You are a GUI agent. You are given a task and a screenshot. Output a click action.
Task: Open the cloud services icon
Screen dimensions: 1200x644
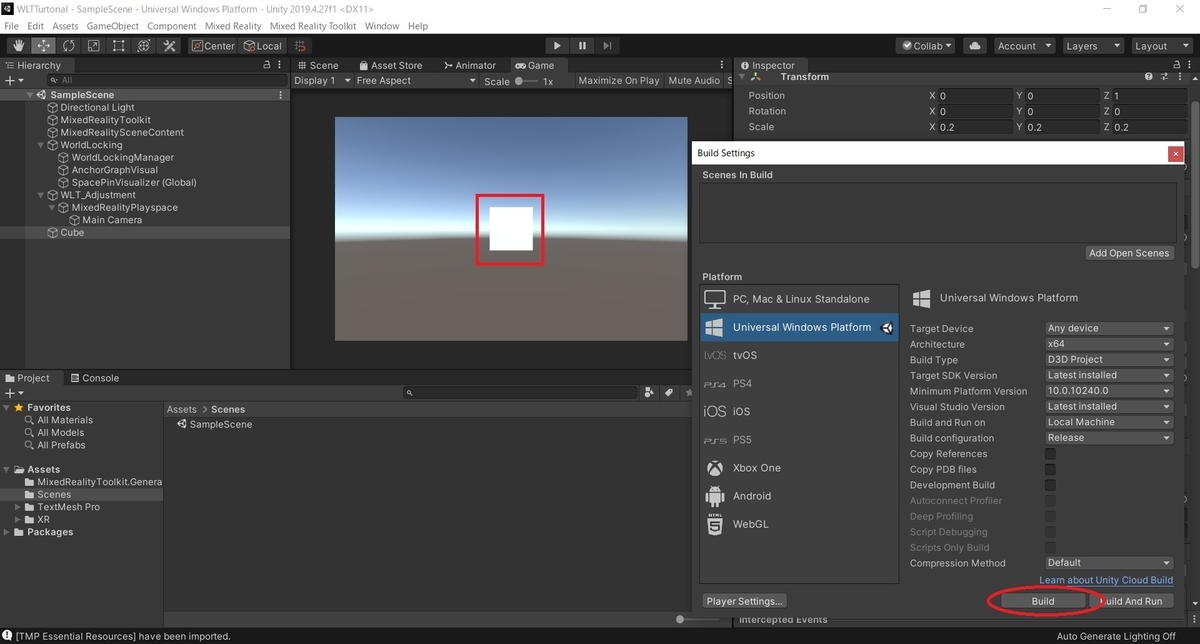(x=976, y=46)
